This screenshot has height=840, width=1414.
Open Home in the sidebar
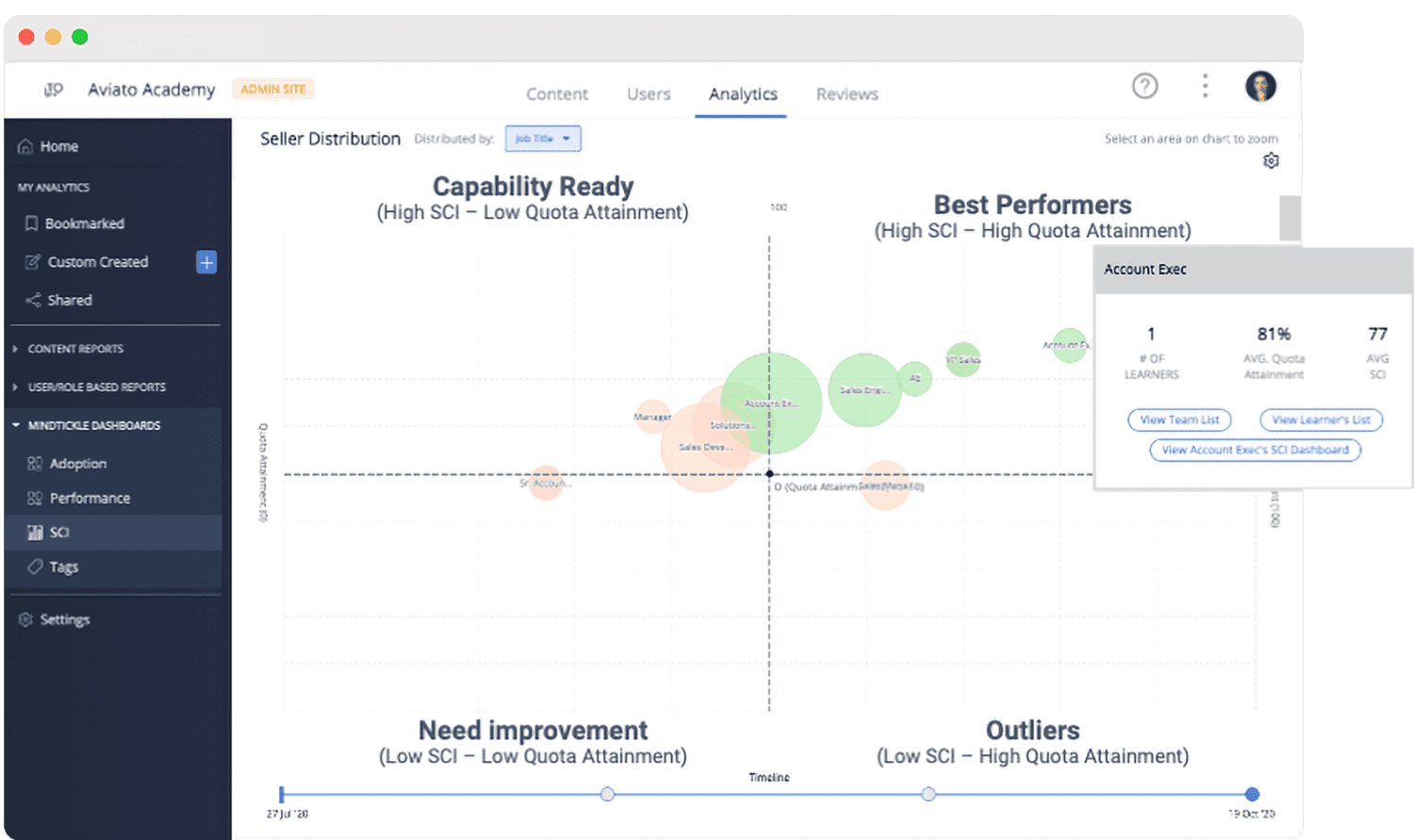58,147
